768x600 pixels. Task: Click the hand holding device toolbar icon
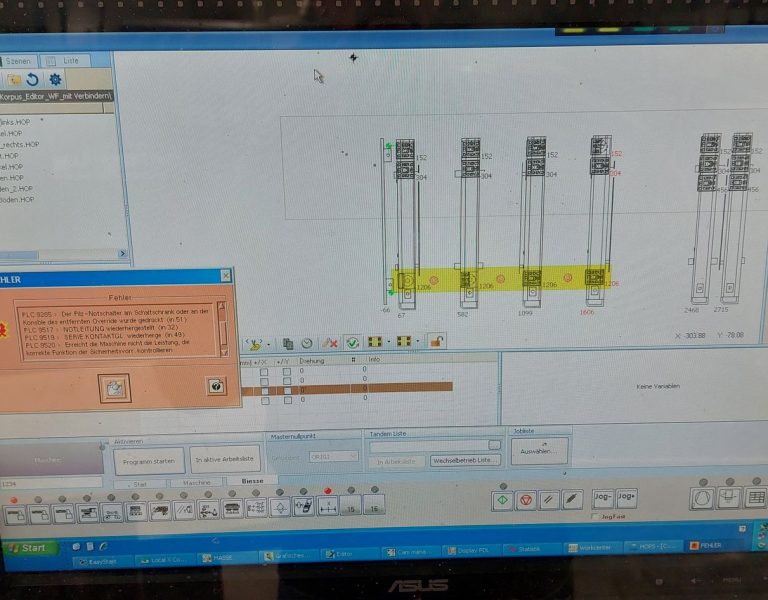304,507
